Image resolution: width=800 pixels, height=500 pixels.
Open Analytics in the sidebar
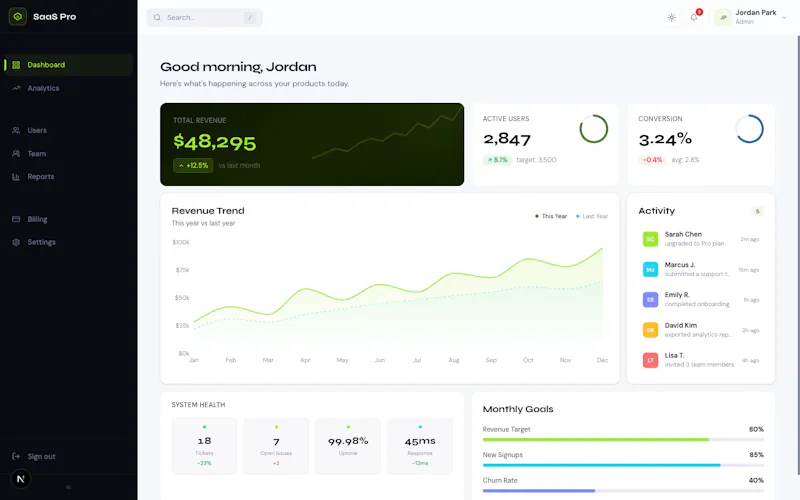(68, 88)
